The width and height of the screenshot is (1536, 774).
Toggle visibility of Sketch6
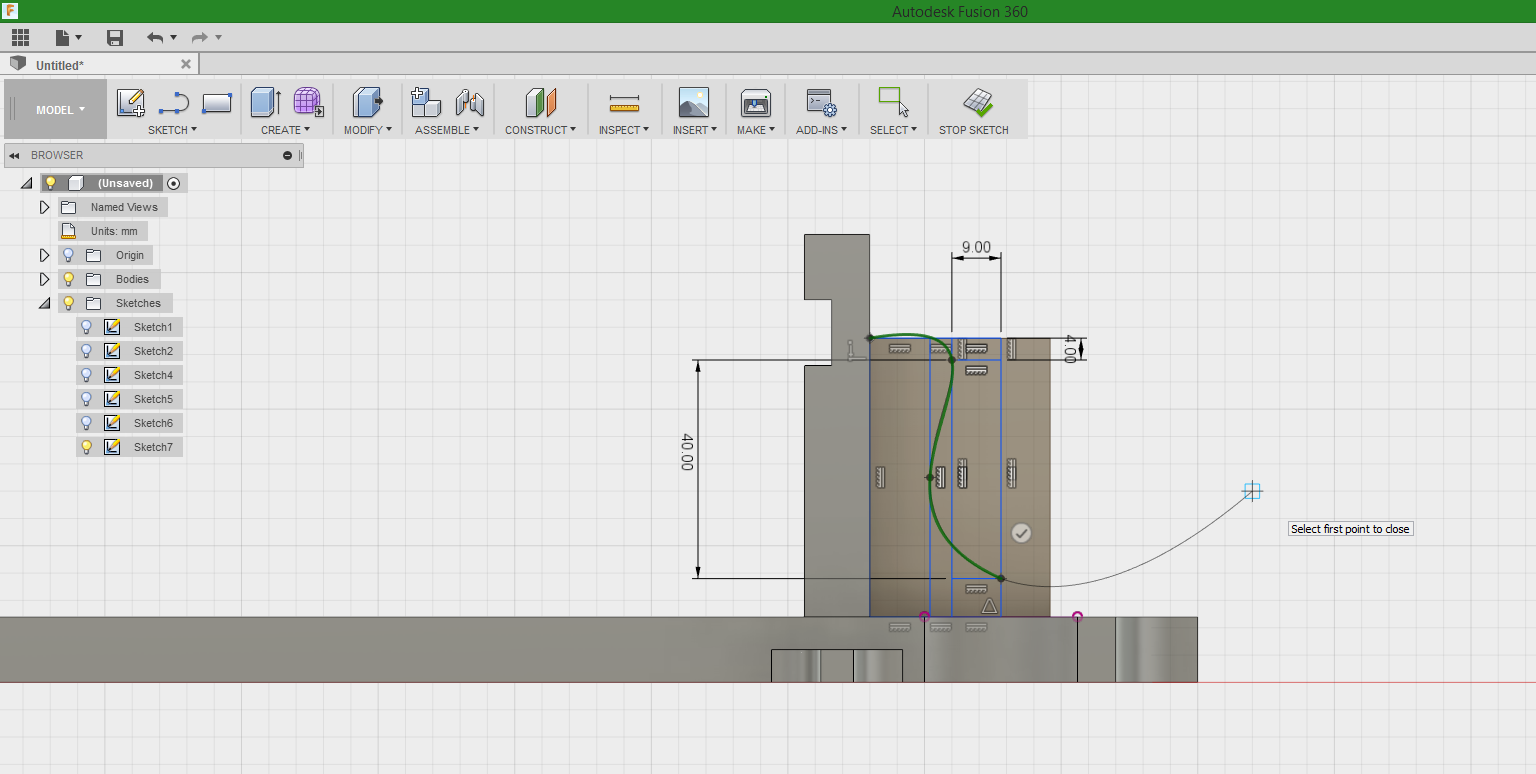click(86, 423)
